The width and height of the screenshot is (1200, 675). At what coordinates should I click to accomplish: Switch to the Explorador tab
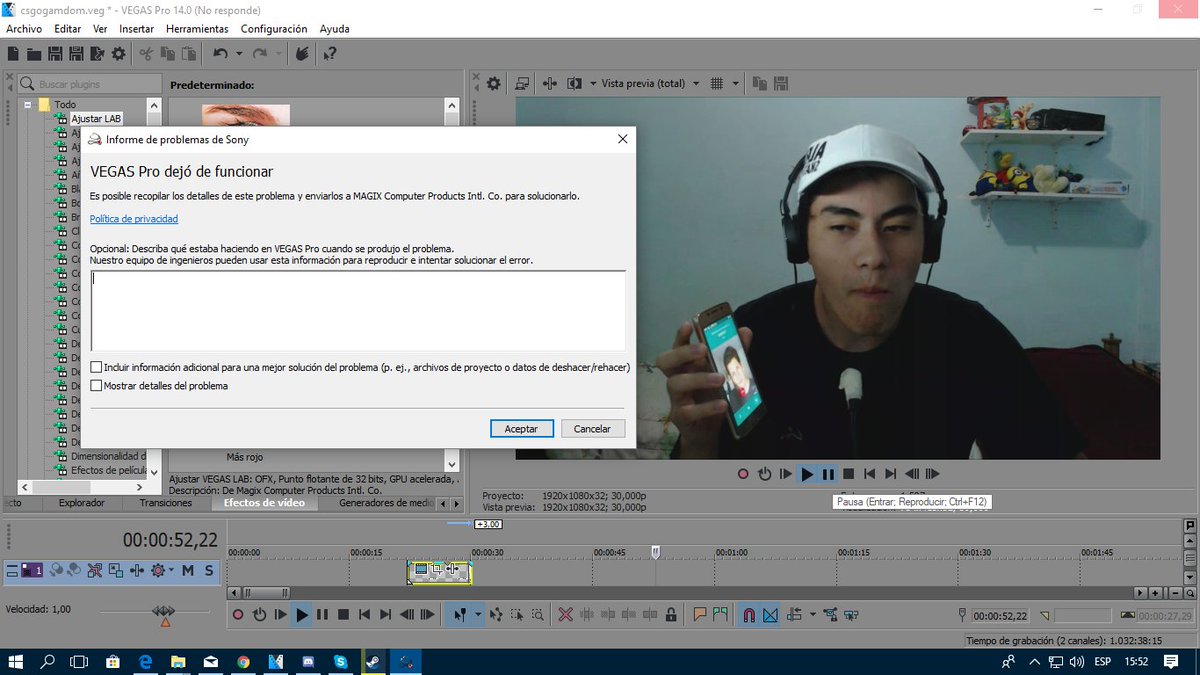81,503
